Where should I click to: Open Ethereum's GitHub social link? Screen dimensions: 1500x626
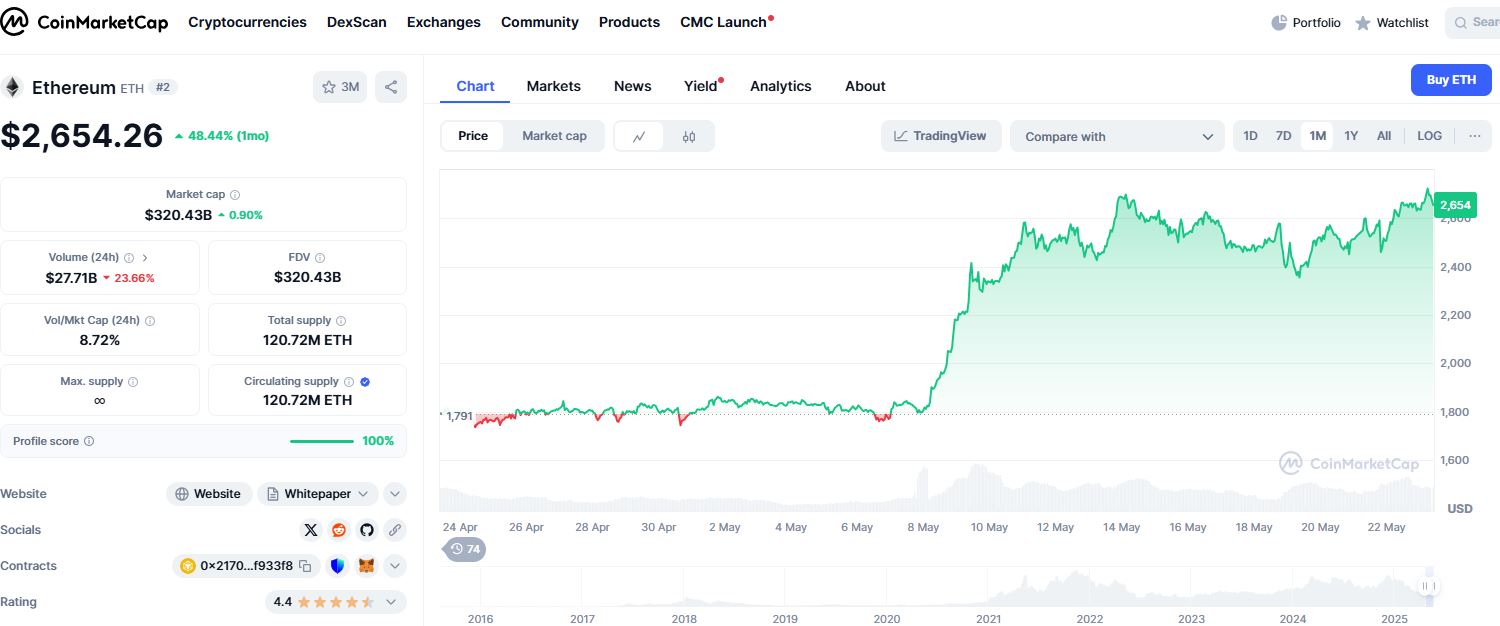point(367,530)
